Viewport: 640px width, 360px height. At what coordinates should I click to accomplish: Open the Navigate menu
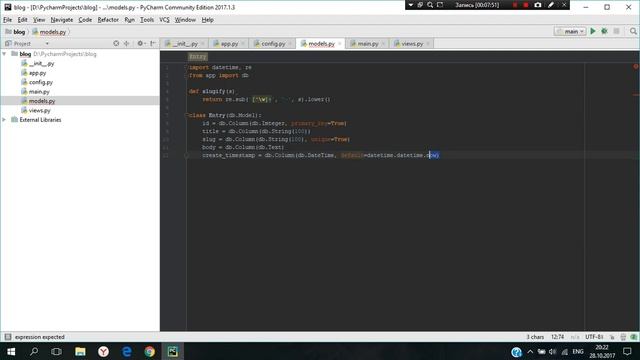click(x=62, y=20)
